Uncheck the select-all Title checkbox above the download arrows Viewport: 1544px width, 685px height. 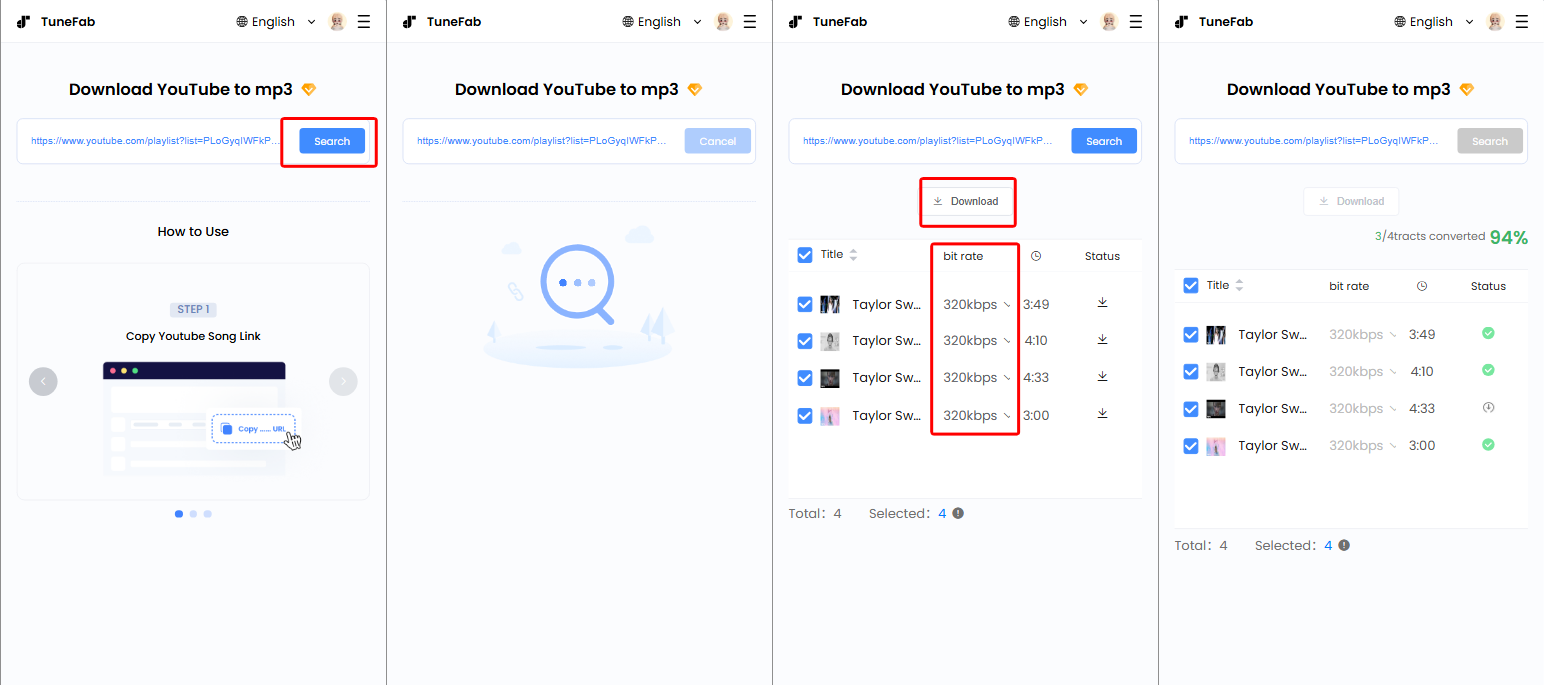(805, 255)
